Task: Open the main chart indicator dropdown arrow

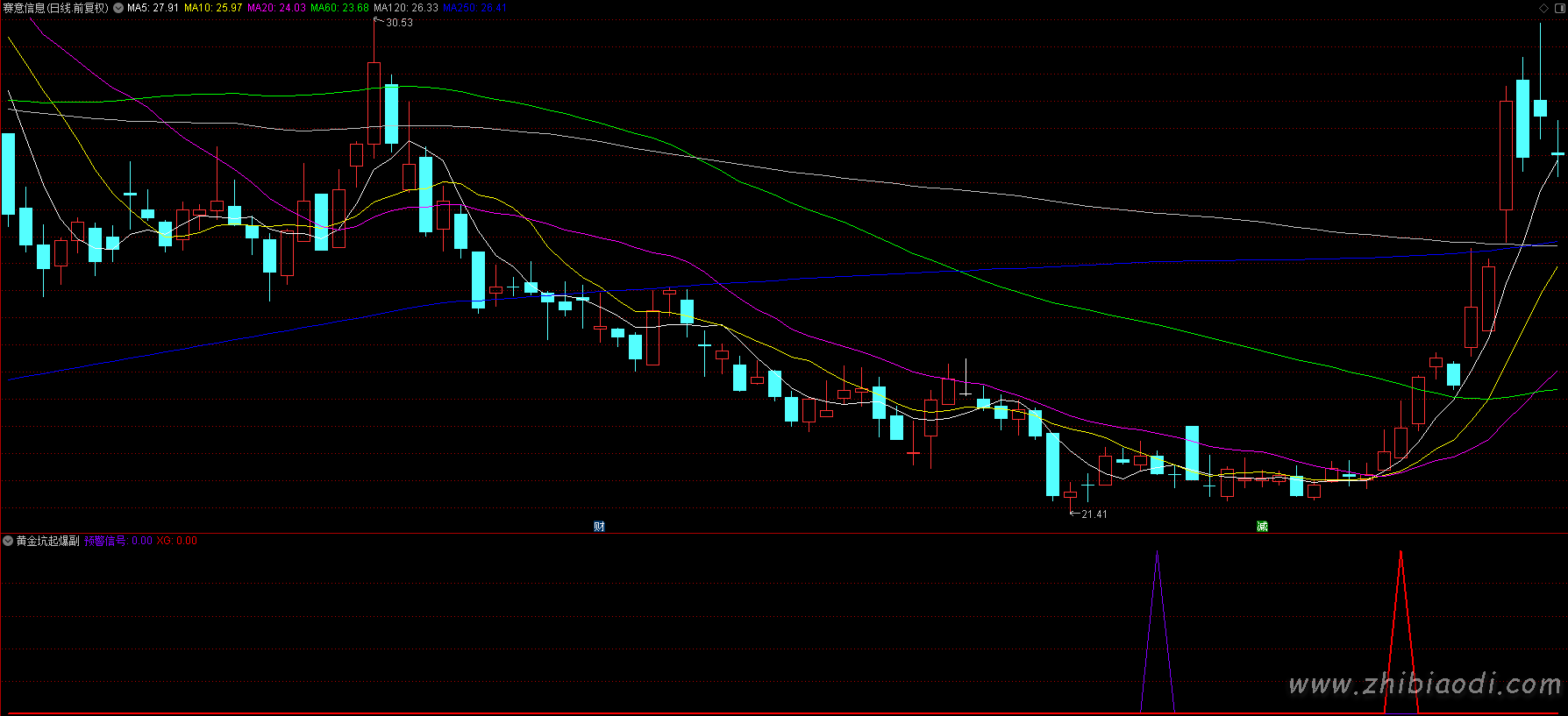Action: click(118, 8)
